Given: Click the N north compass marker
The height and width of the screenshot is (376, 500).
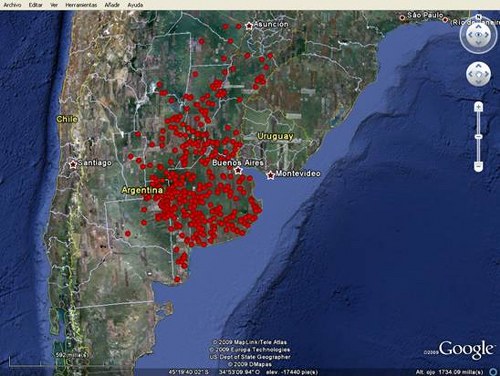Looking at the screenshot, I should pos(478,17).
